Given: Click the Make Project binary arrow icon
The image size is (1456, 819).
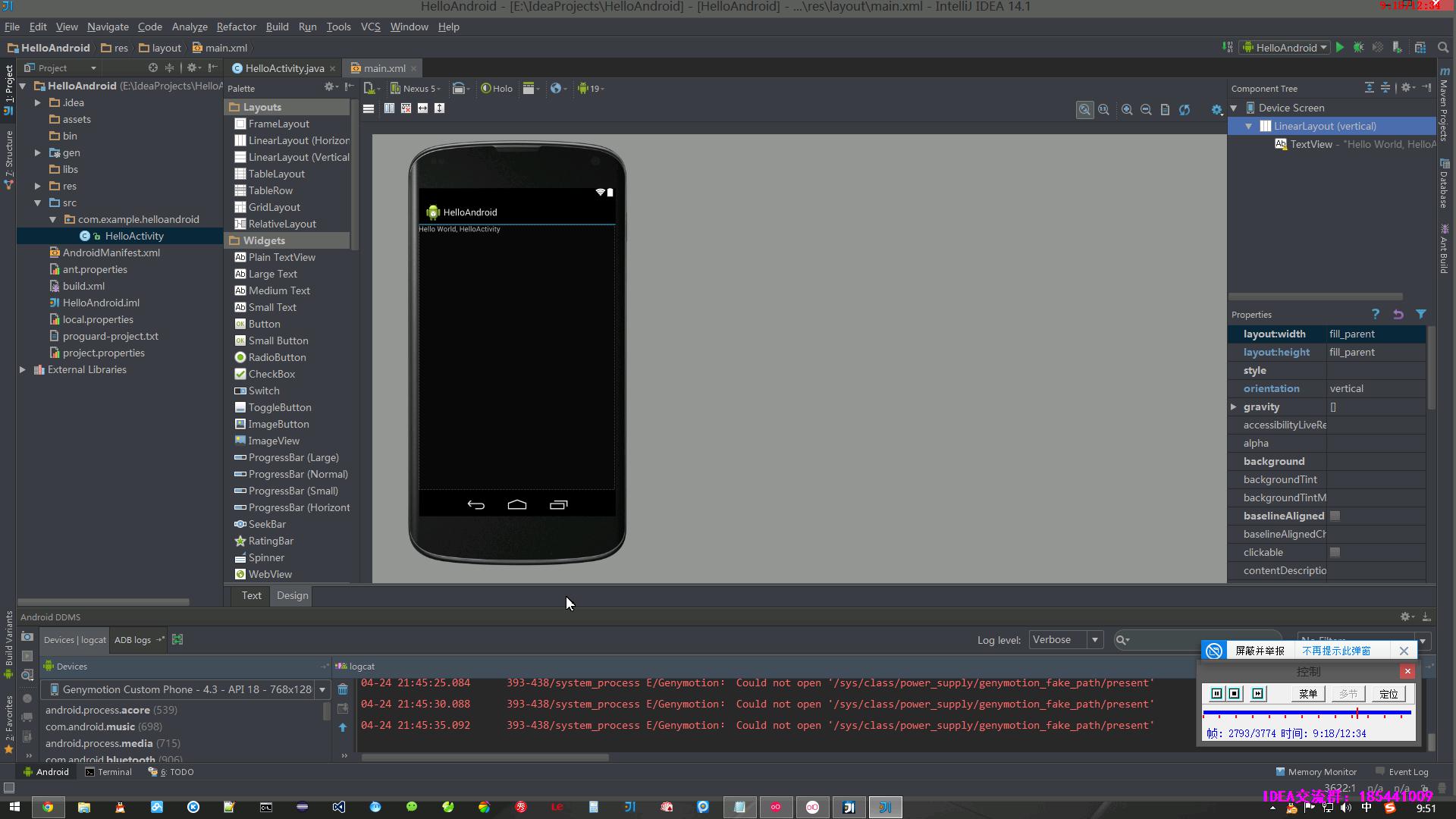Looking at the screenshot, I should click(x=1227, y=47).
